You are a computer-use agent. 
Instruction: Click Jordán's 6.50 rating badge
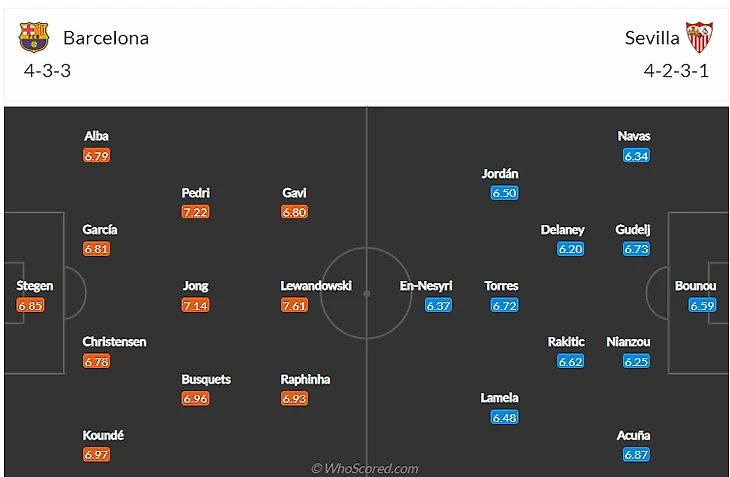[x=504, y=193]
